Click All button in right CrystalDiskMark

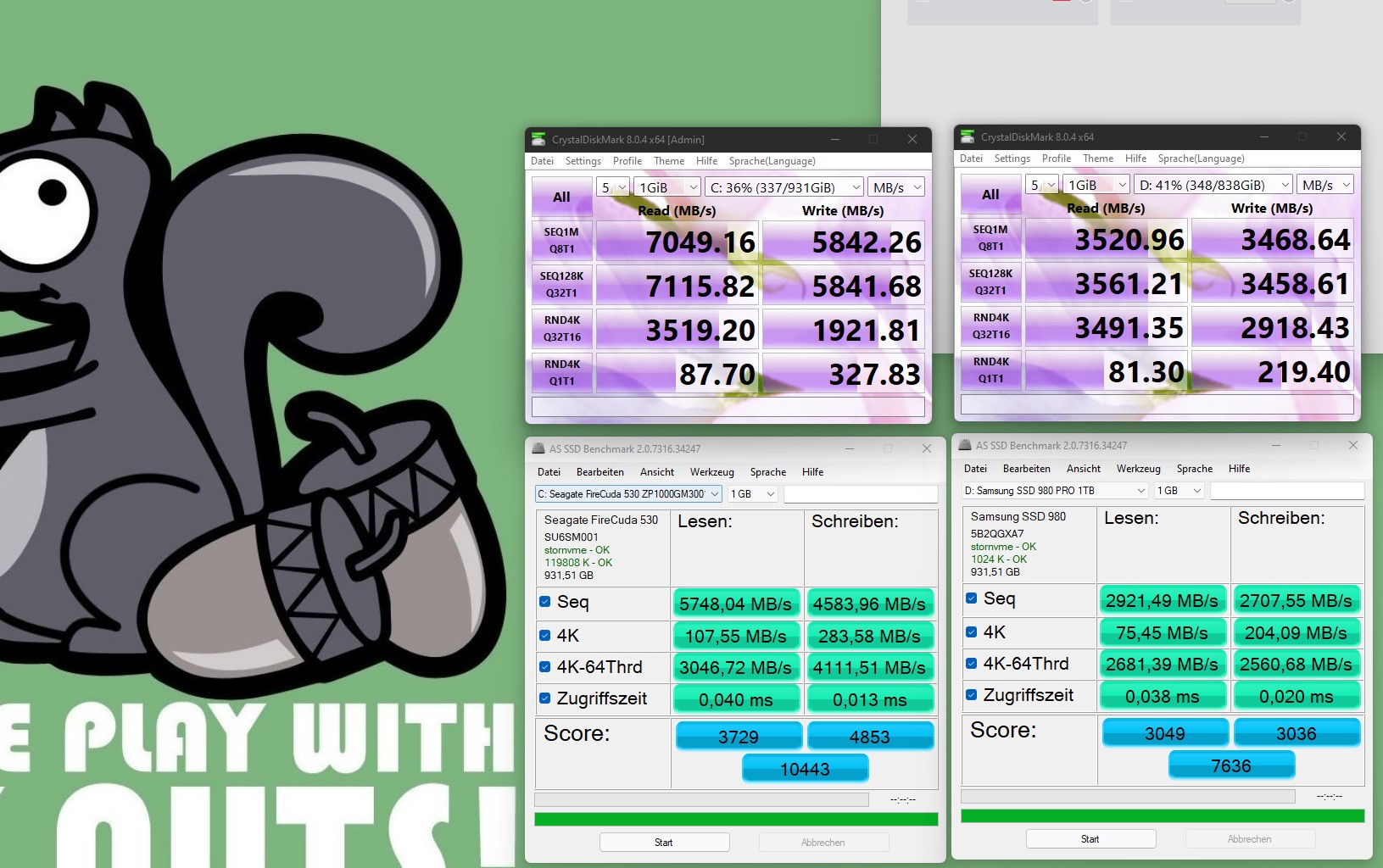[990, 194]
